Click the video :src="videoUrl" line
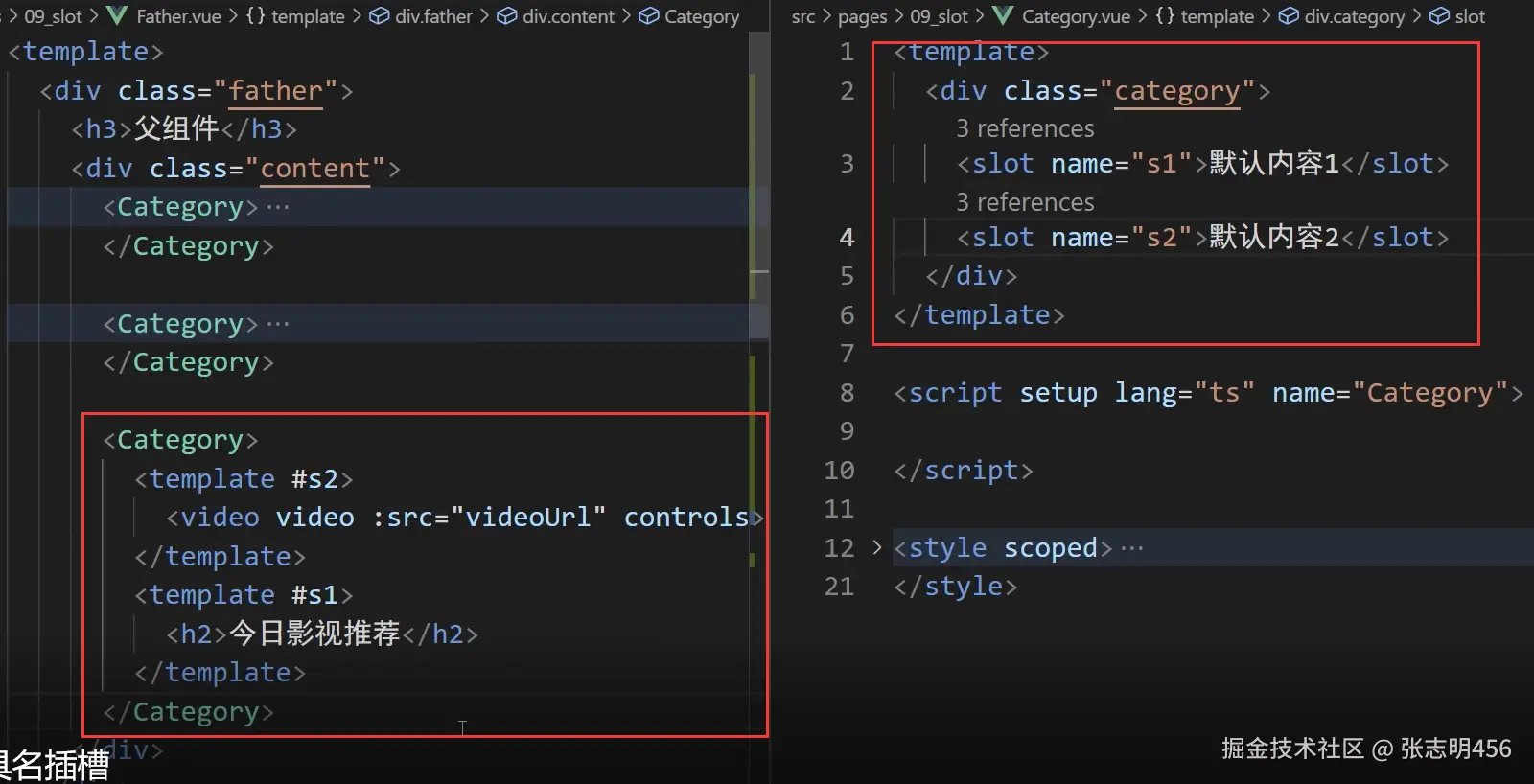 coord(465,518)
